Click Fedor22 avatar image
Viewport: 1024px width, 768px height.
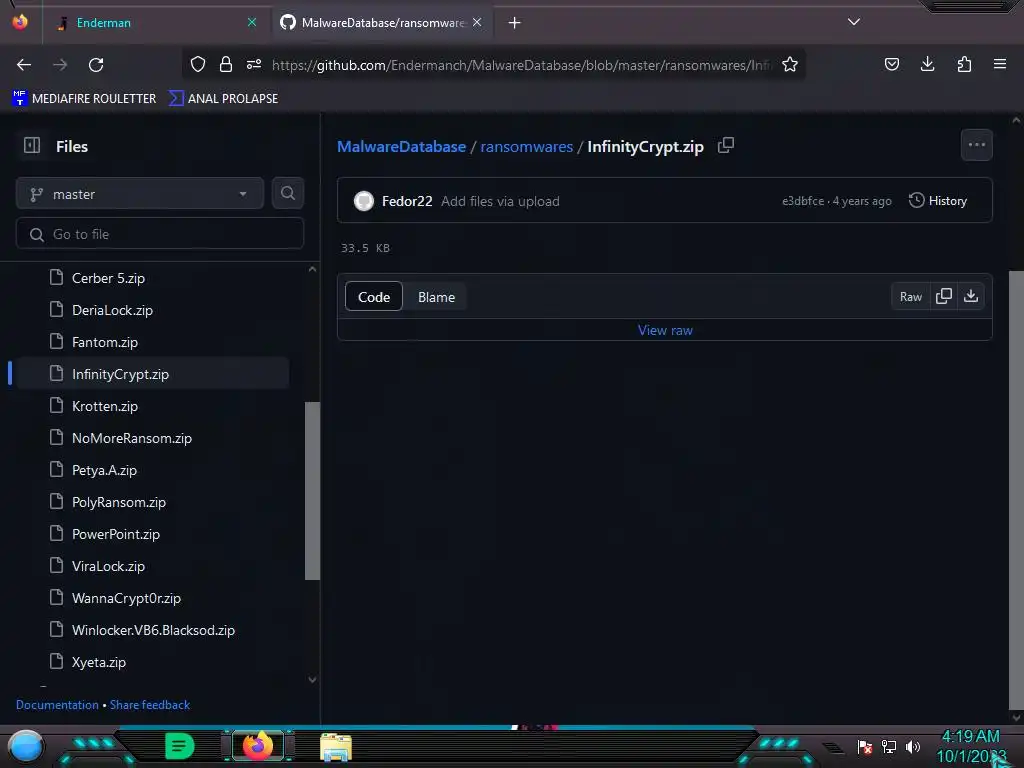364,200
